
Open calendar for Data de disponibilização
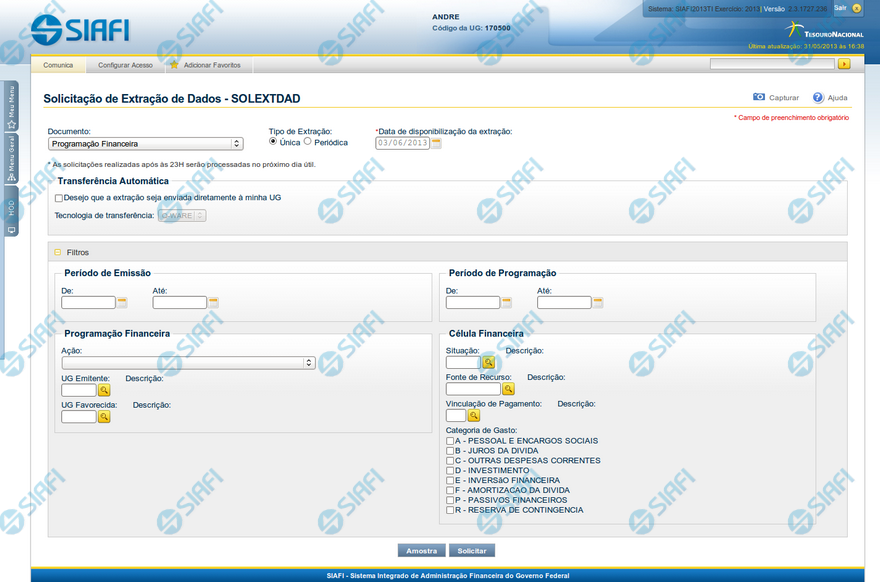pyautogui.click(x=436, y=143)
